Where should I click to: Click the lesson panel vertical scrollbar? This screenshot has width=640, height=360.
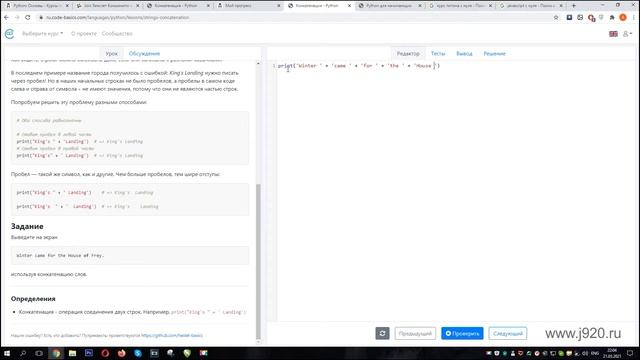tap(258, 261)
